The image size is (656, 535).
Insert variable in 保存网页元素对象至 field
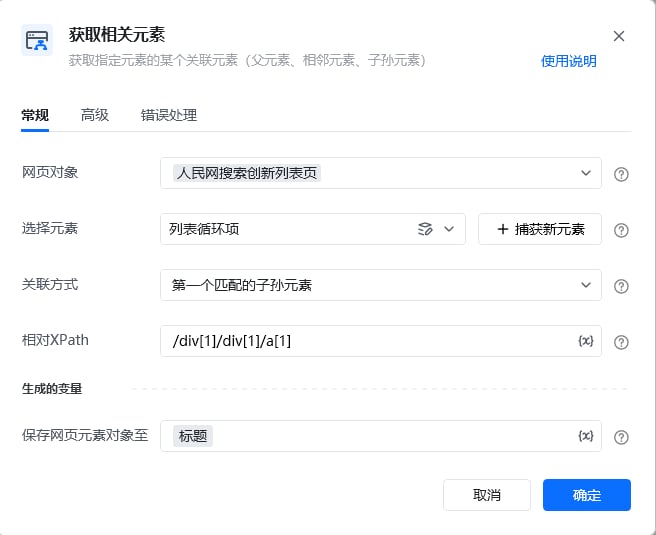coord(586,436)
